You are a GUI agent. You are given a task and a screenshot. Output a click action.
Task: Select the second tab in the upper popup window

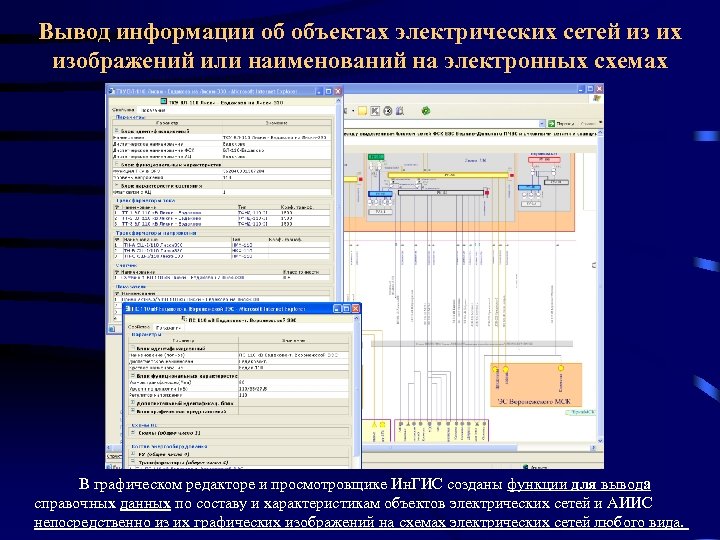[153, 111]
